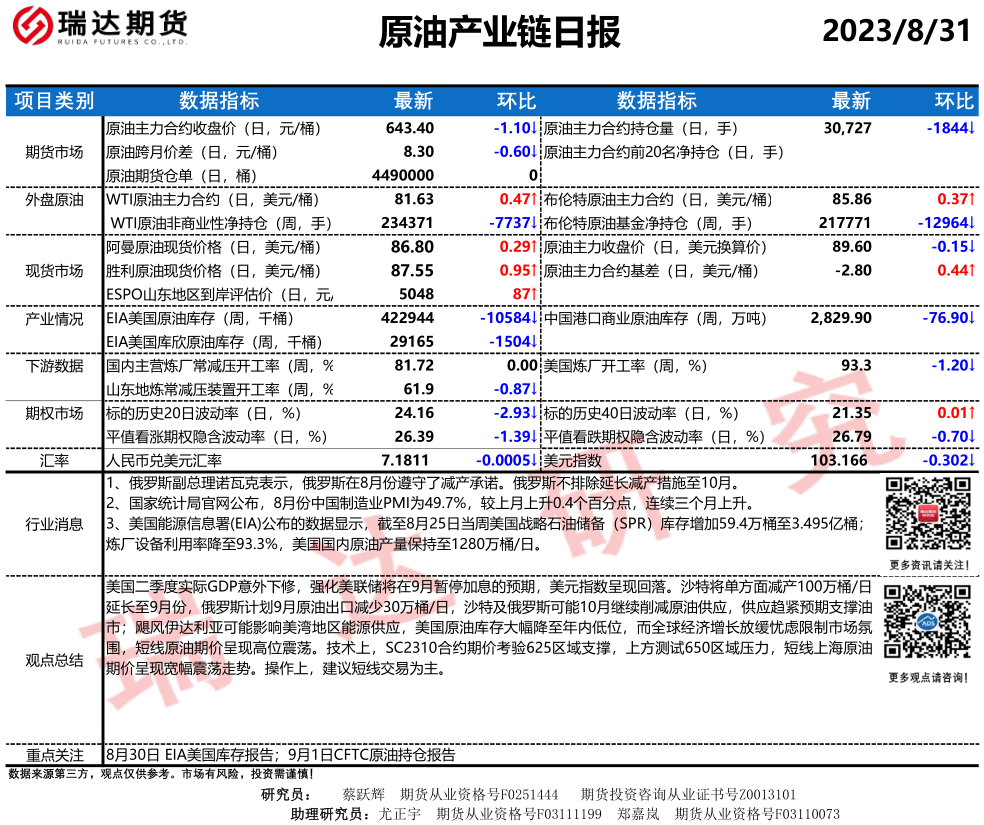The image size is (984, 825).
Task: Click the red up arrow beside ESPO 87
Action: (535, 294)
